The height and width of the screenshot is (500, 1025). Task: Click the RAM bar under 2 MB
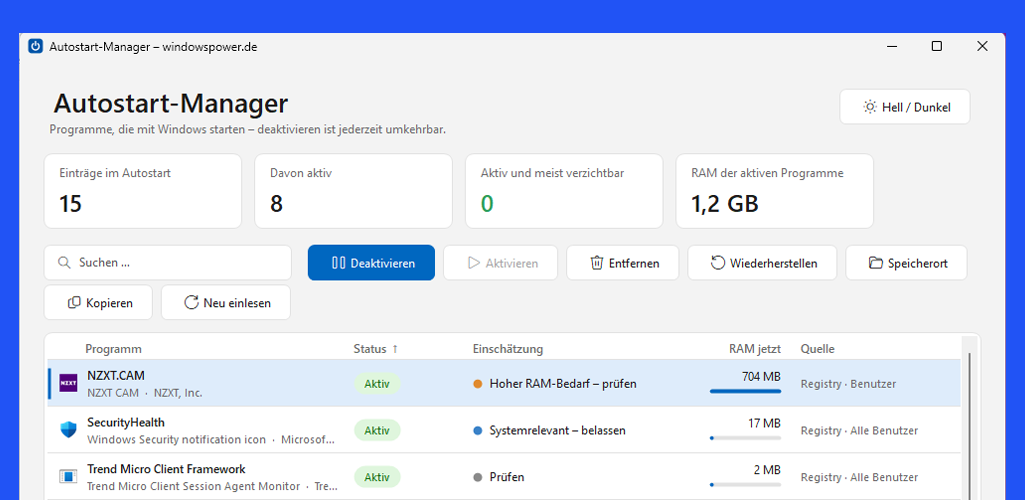tap(745, 485)
